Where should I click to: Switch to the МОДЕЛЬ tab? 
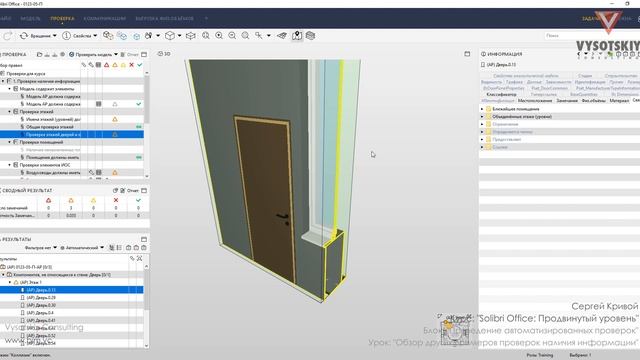coord(30,18)
